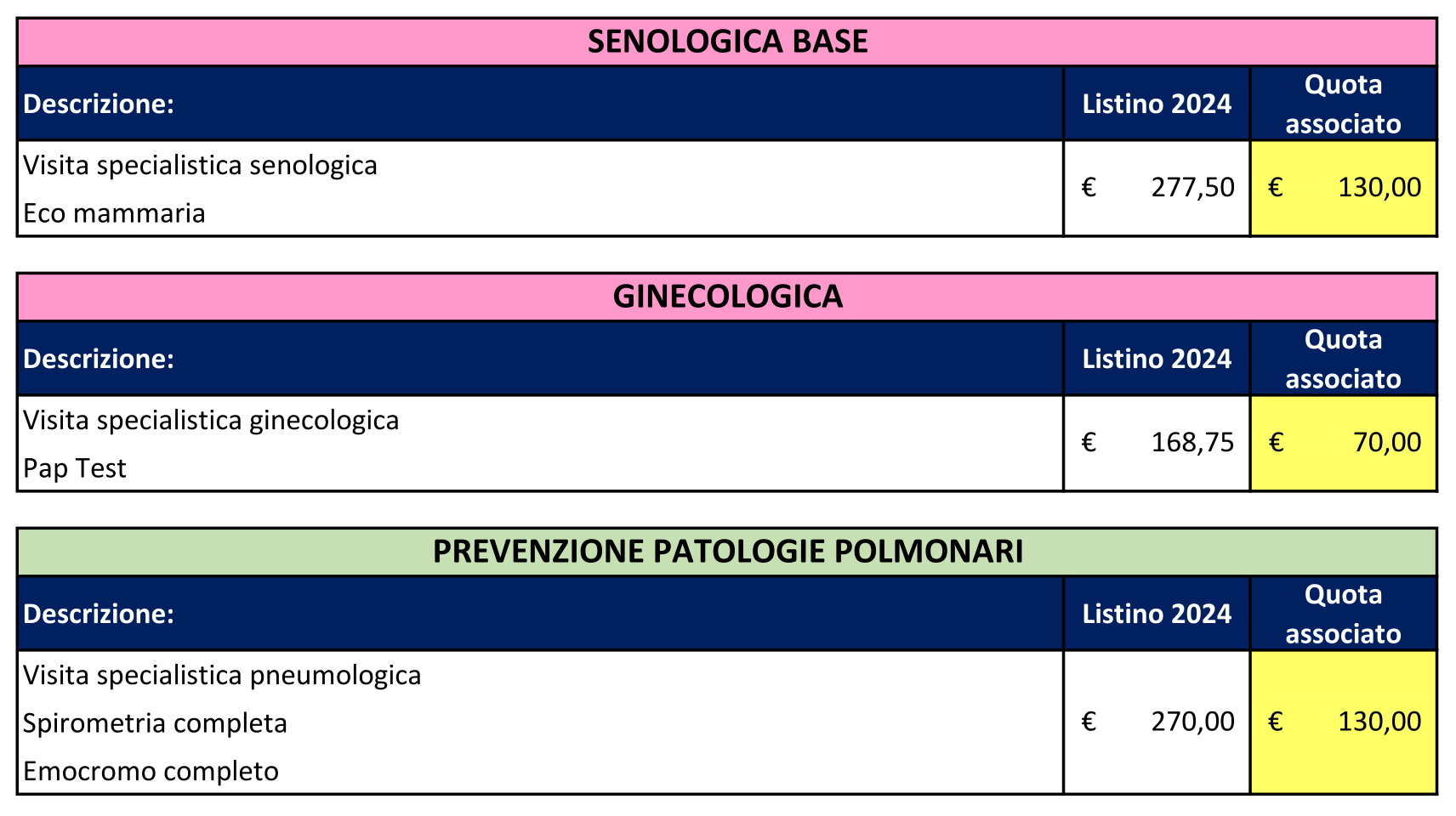This screenshot has width=1456, height=816.
Task: Select yellow 130,00 cell in Polmonari table
Action: click(1344, 722)
